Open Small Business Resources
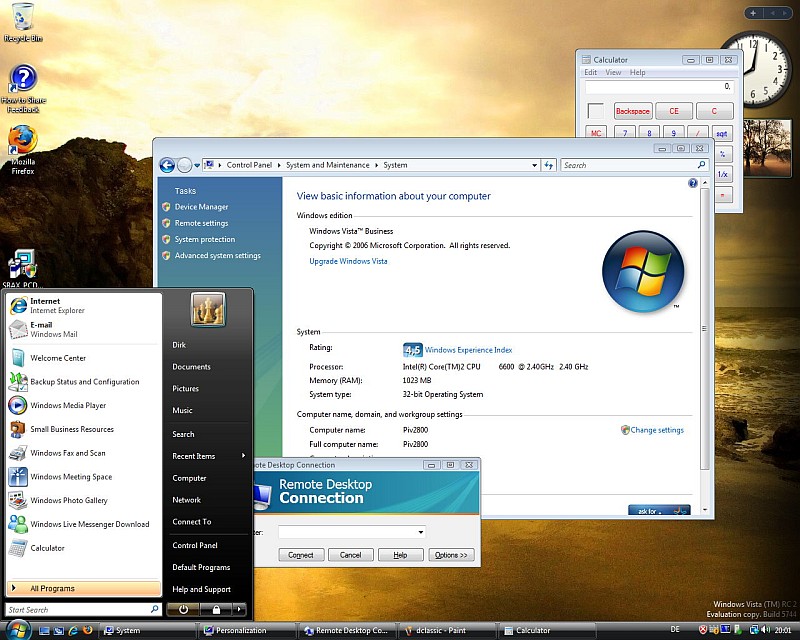 click(x=85, y=429)
